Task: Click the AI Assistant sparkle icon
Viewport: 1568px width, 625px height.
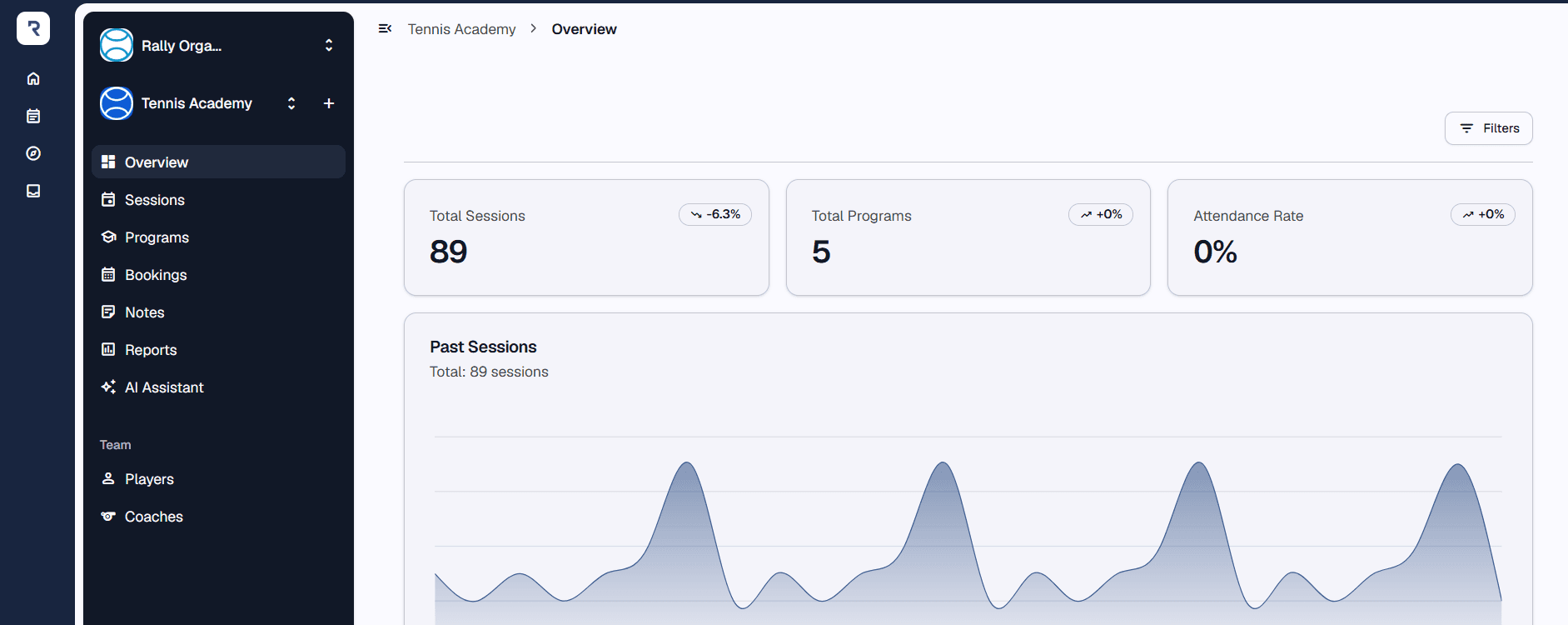Action: coord(108,387)
